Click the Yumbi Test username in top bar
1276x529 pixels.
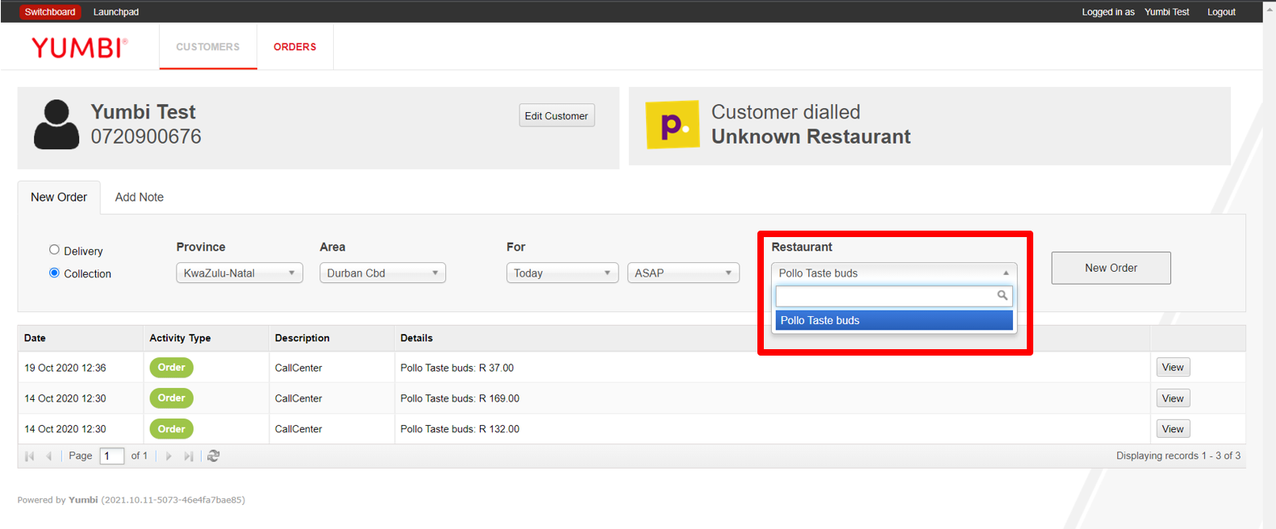(1167, 12)
